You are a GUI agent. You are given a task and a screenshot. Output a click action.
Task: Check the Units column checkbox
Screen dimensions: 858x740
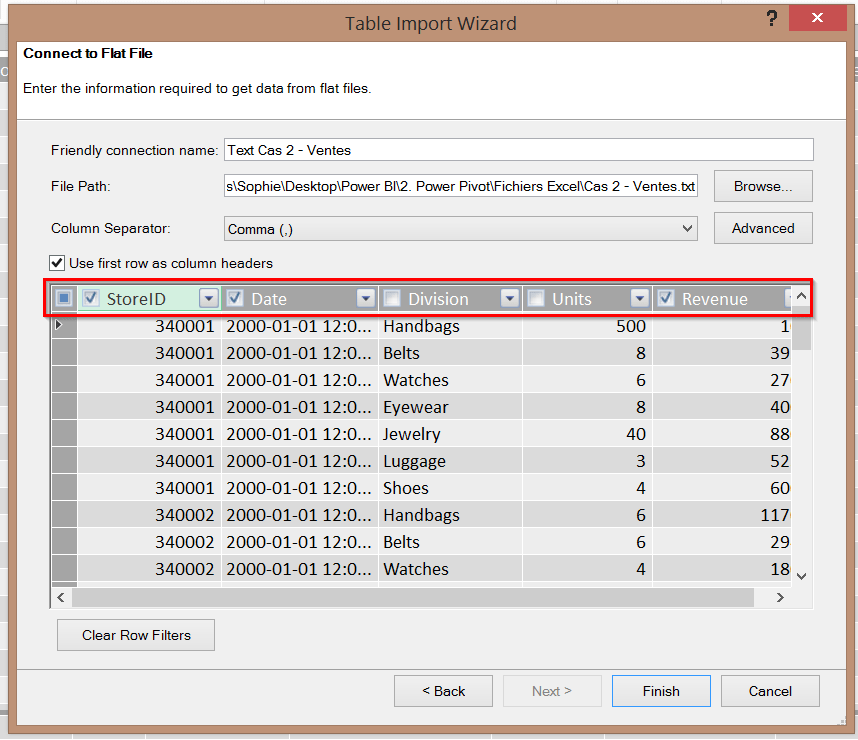click(x=537, y=298)
